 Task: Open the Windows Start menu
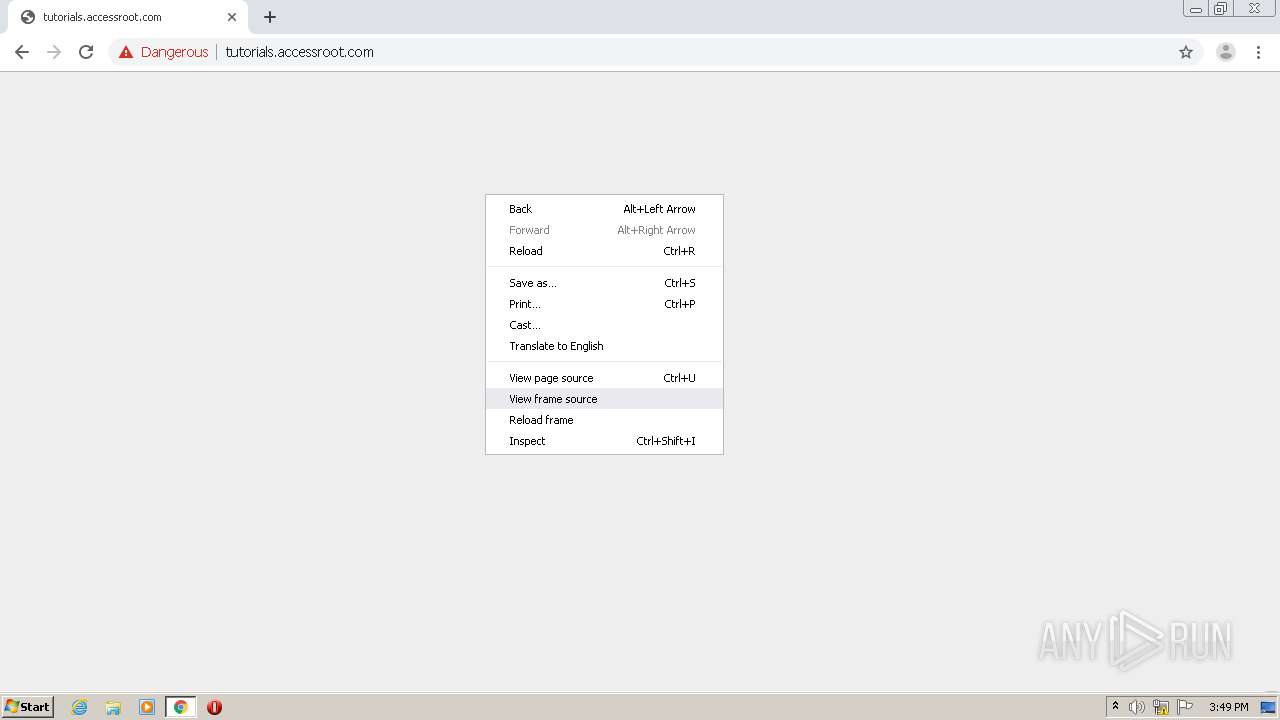28,707
